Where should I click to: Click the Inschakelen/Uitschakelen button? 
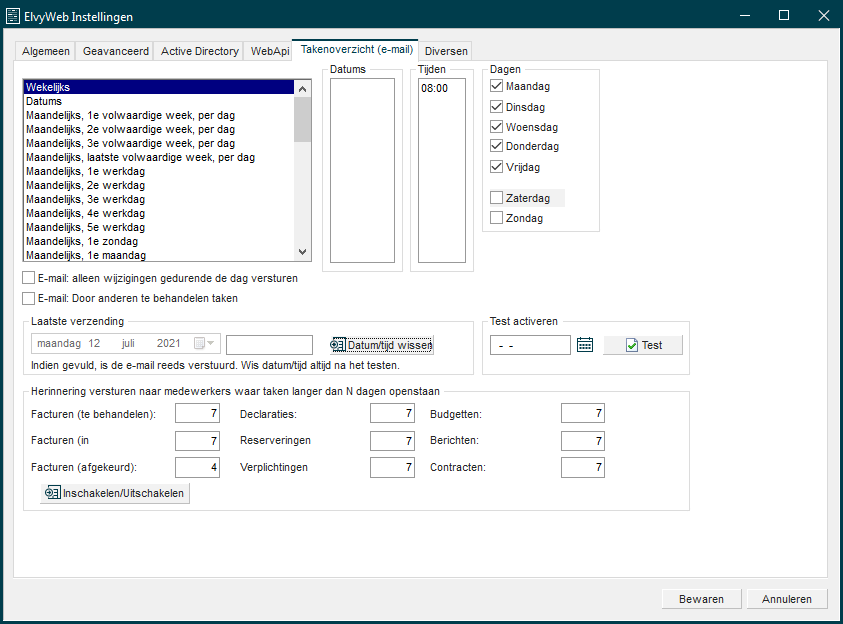[x=115, y=493]
